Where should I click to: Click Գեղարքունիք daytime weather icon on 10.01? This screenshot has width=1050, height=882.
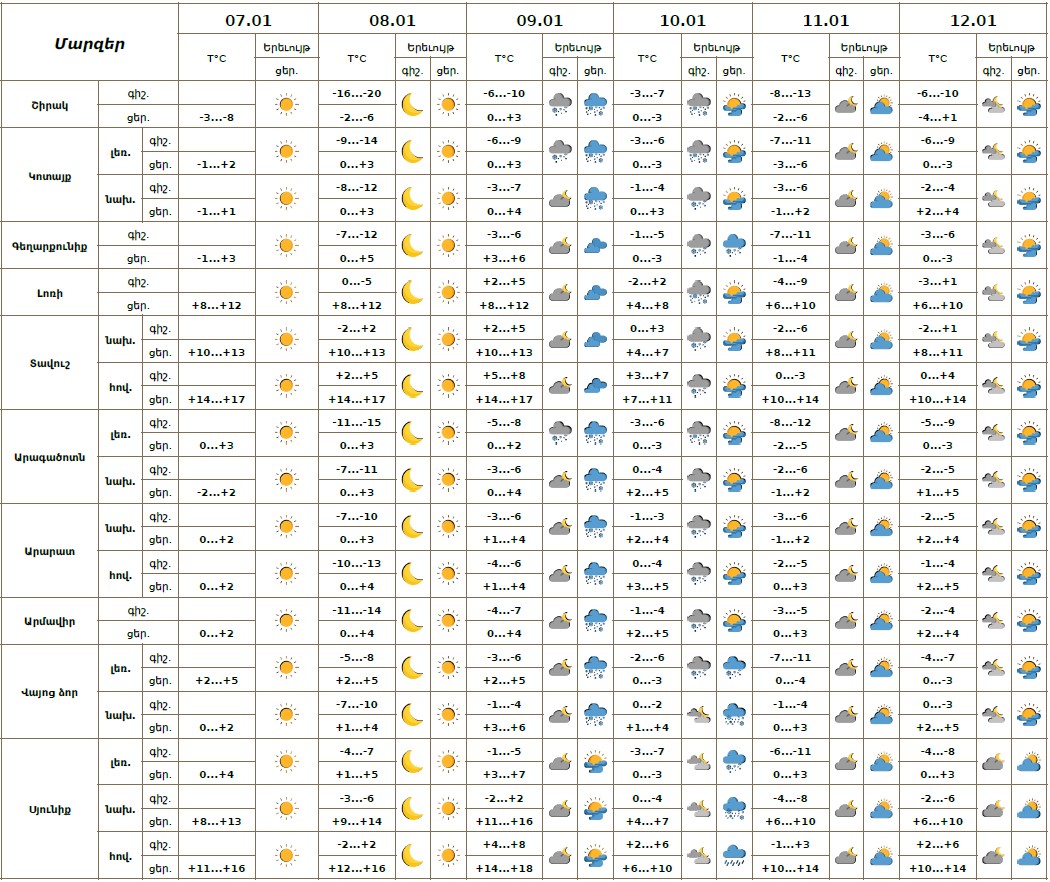pyautogui.click(x=734, y=245)
